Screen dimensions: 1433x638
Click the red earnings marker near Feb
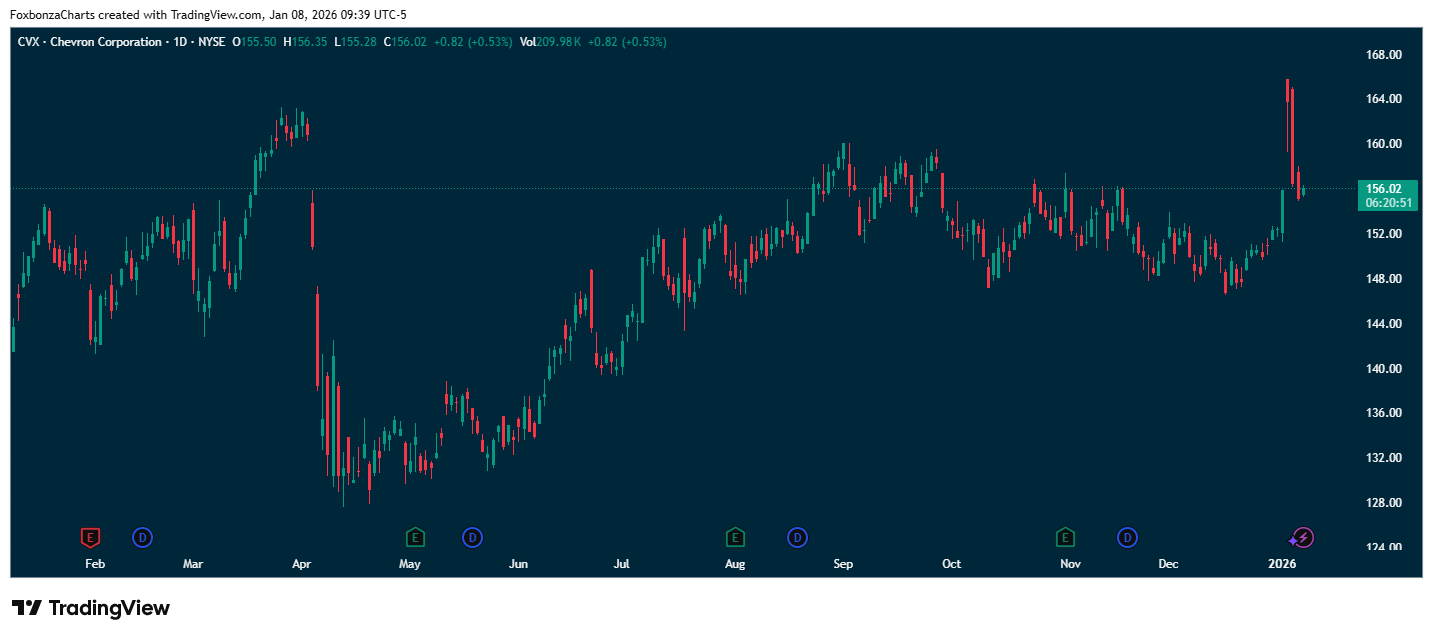90,538
